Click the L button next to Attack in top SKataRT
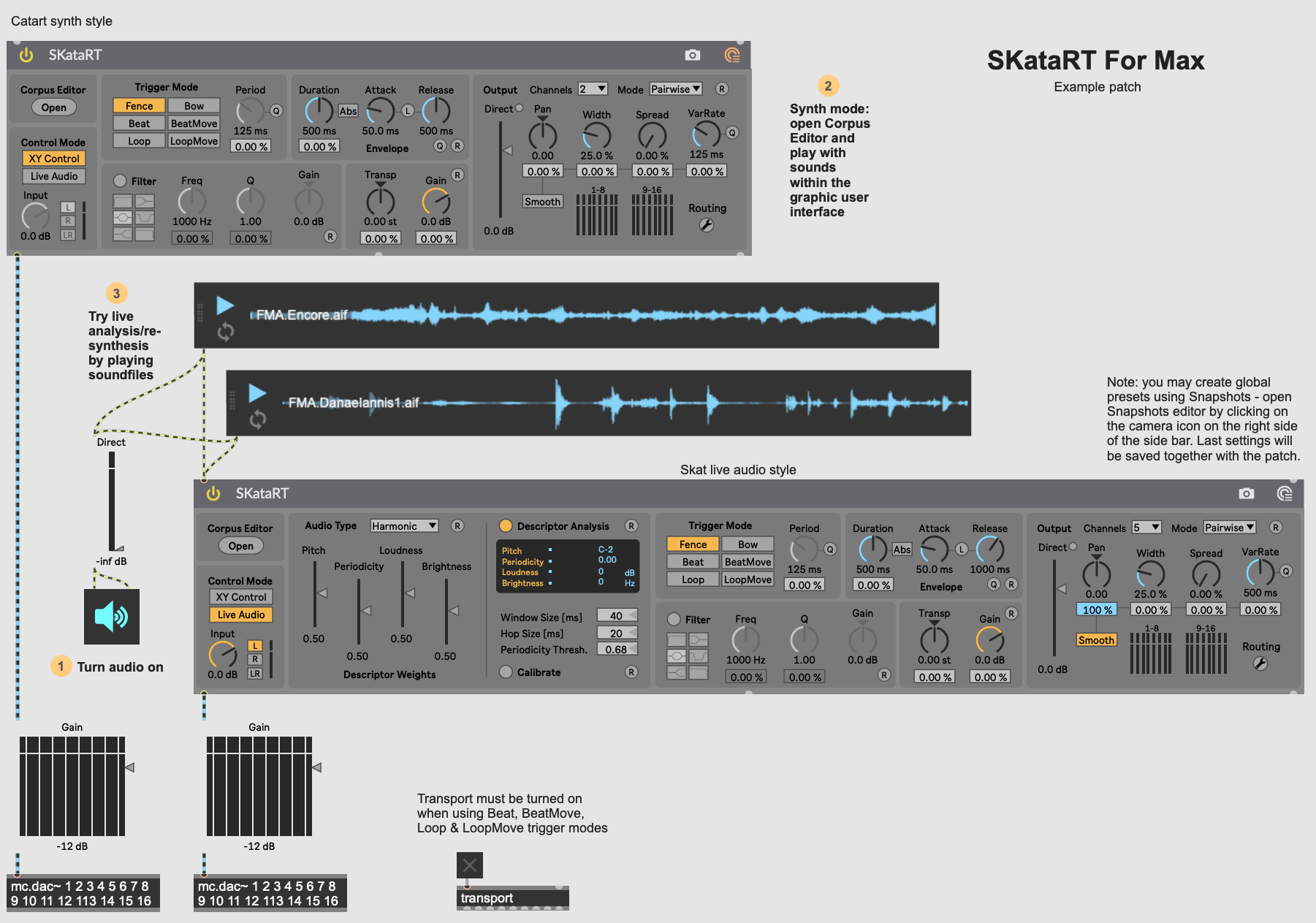The height and width of the screenshot is (923, 1316). point(408,111)
